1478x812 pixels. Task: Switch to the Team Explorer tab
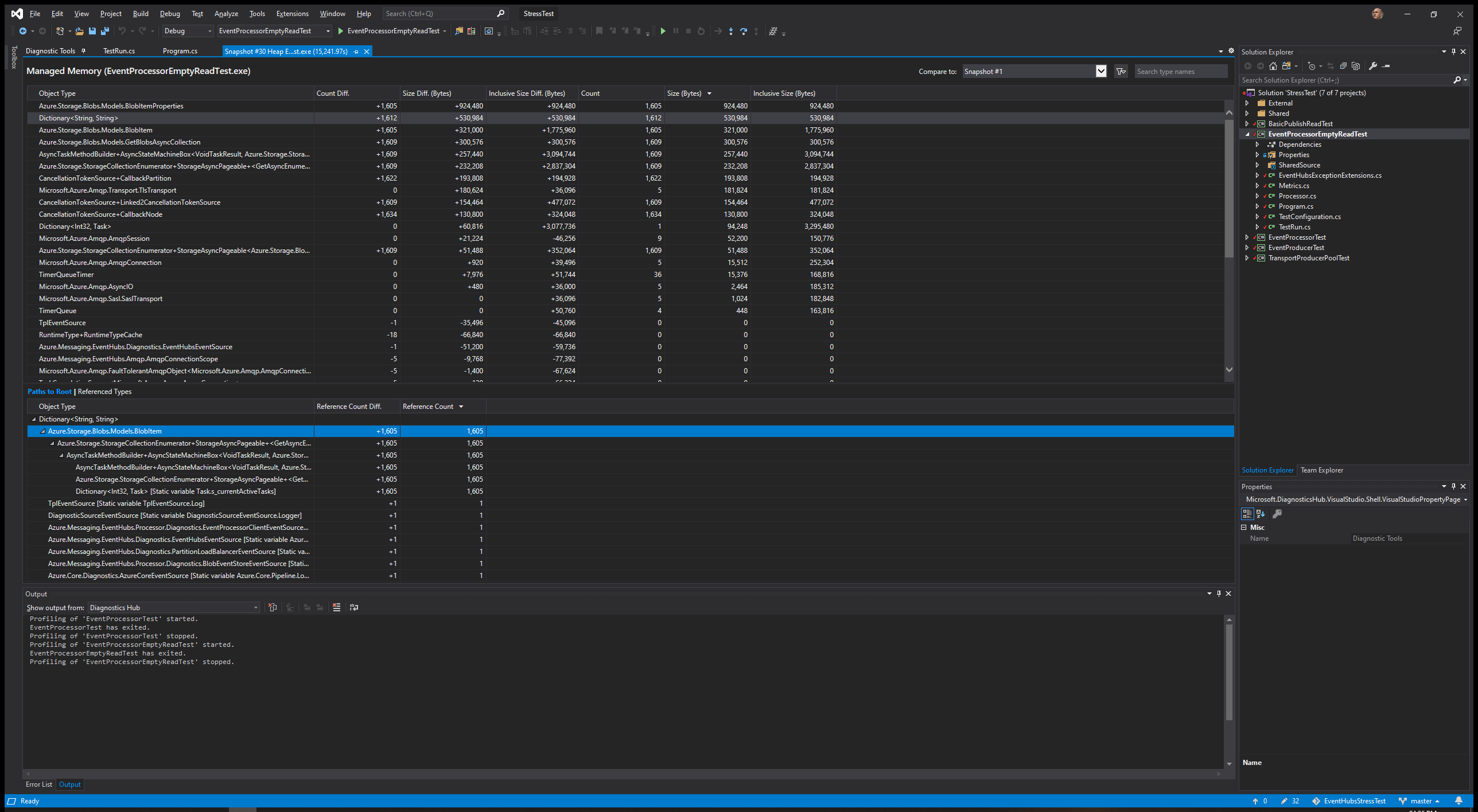1321,470
